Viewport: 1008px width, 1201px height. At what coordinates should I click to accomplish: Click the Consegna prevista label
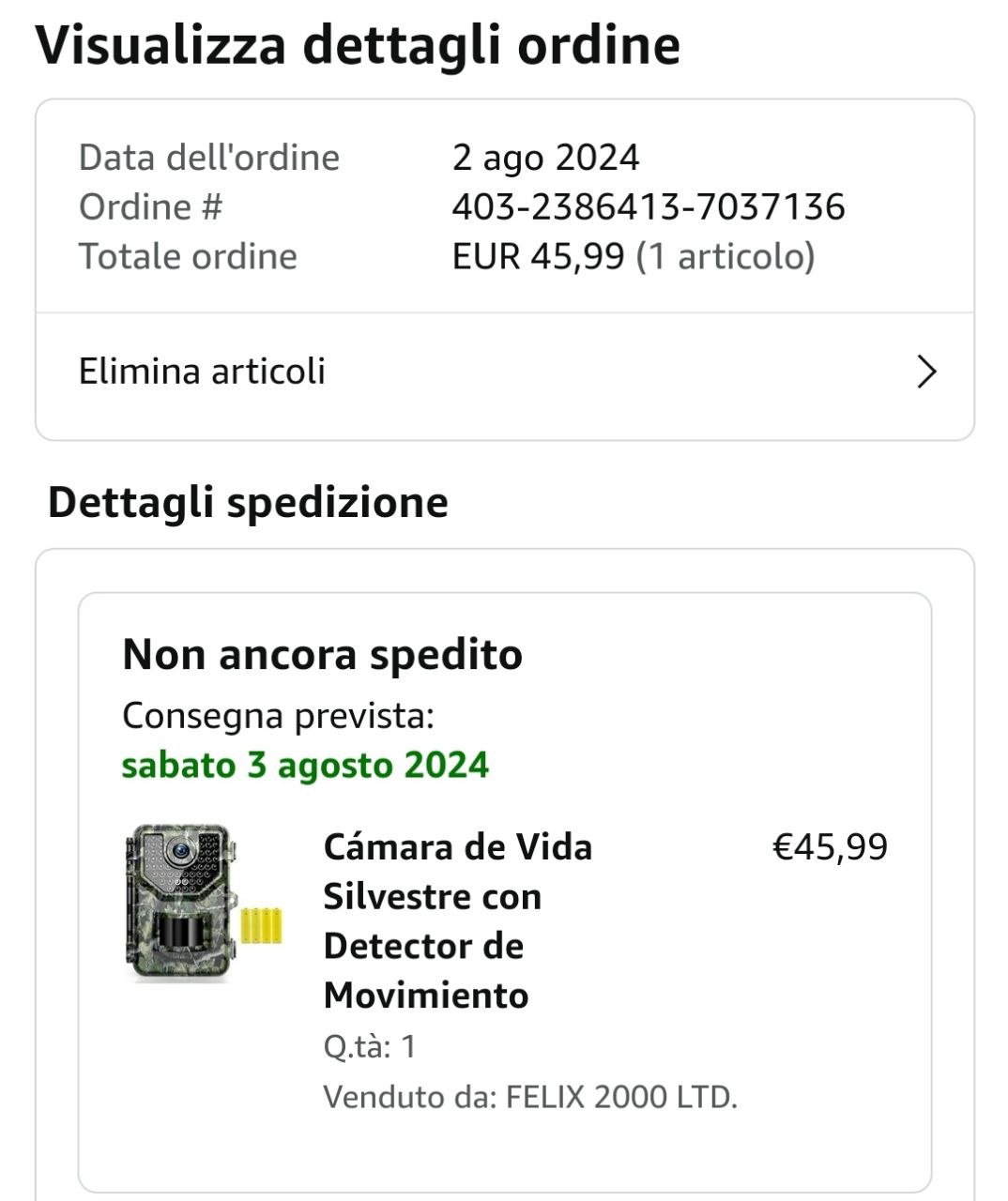point(278,716)
